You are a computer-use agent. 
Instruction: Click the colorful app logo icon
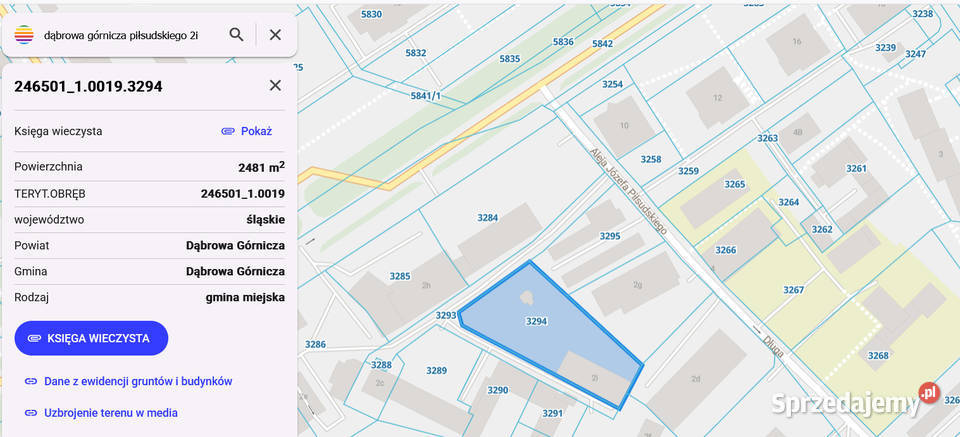(24, 35)
